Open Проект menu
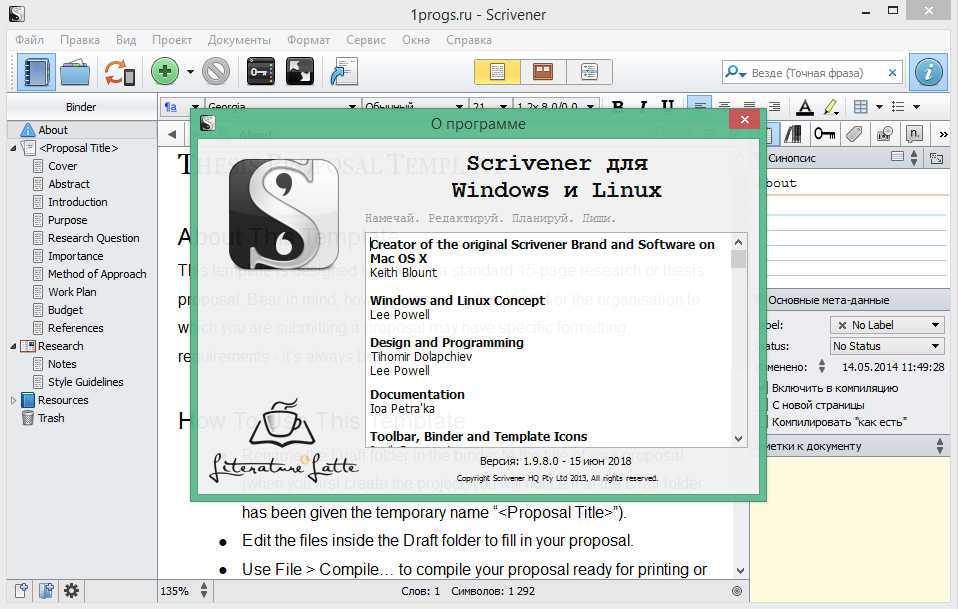958x609 pixels. (172, 40)
